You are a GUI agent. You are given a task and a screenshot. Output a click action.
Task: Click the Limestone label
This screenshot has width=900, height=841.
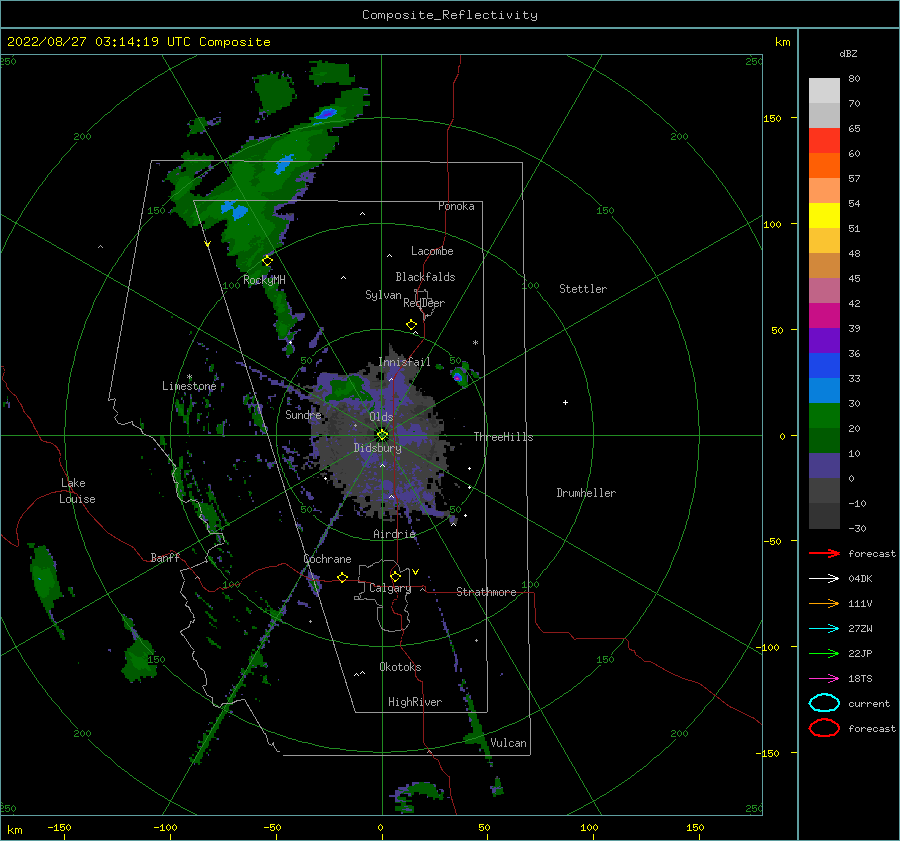click(x=189, y=386)
